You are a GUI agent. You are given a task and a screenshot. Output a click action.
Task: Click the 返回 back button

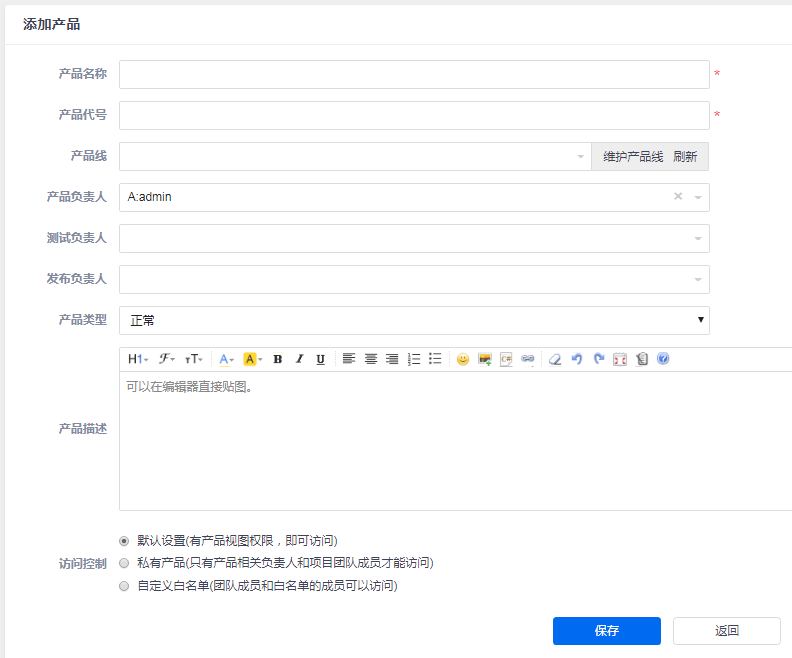pos(727,631)
